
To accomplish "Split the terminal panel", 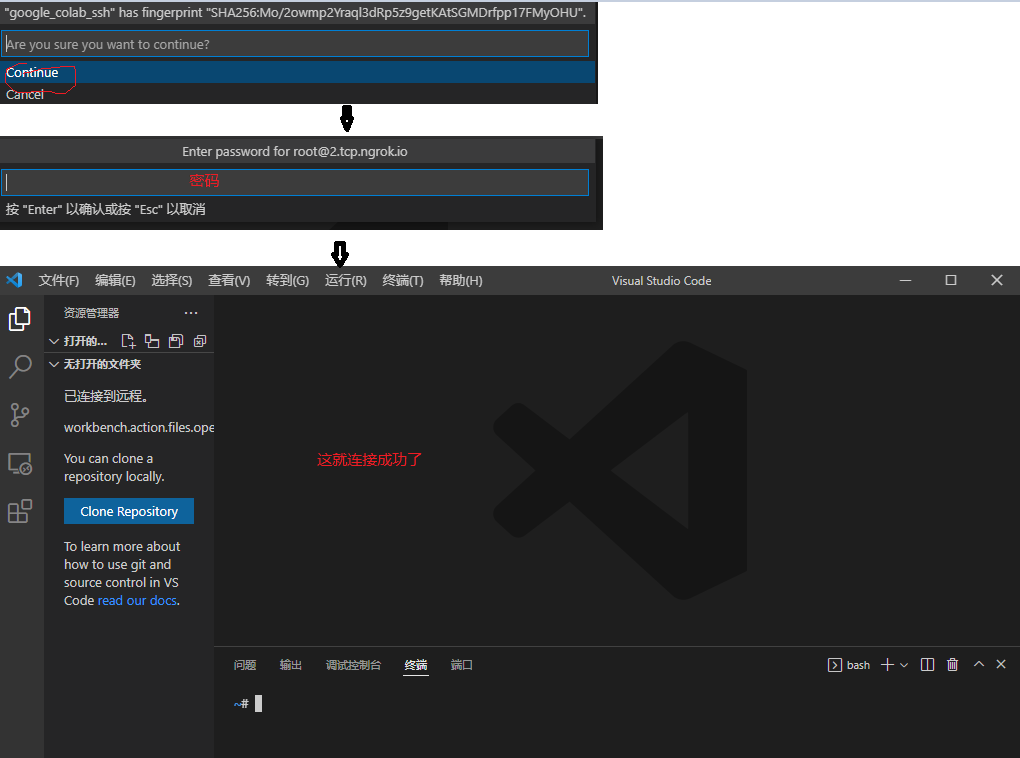I will tap(927, 665).
